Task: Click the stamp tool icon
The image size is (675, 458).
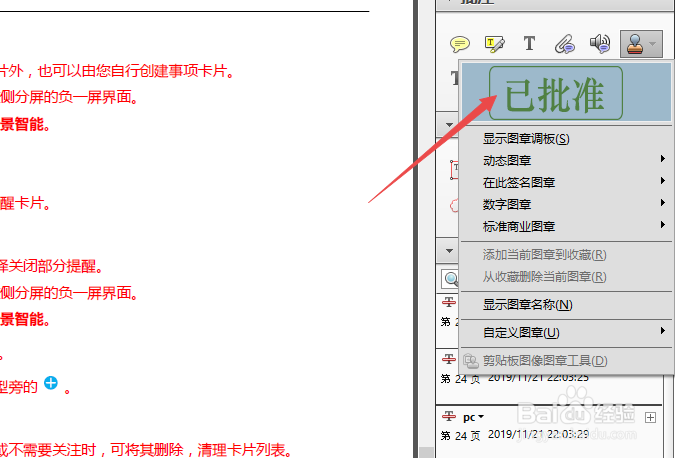Action: click(635, 44)
